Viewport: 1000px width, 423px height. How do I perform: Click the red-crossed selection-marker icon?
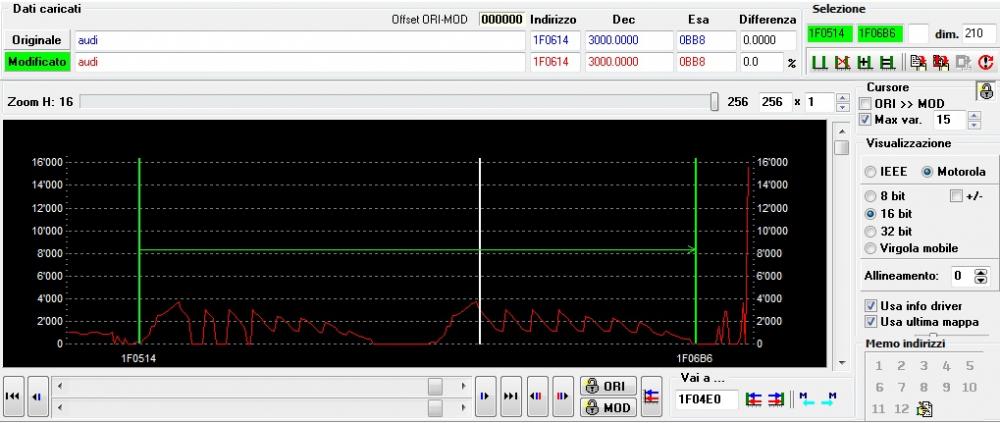(x=842, y=63)
